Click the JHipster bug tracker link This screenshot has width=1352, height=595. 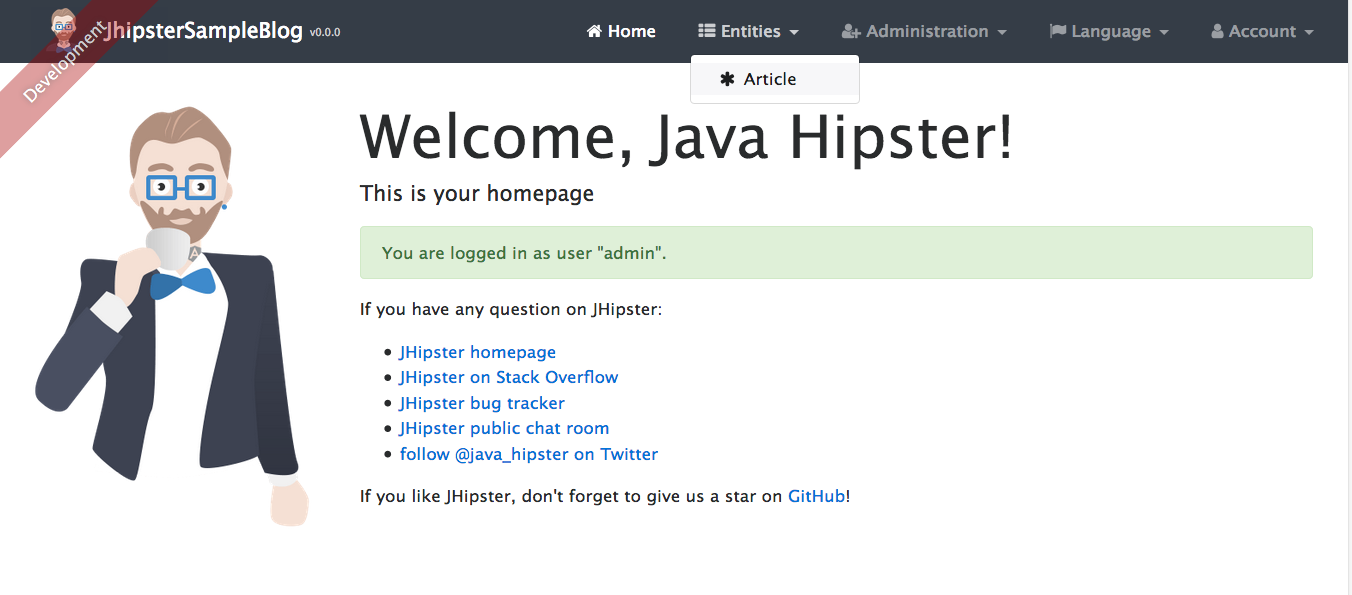pyautogui.click(x=482, y=402)
